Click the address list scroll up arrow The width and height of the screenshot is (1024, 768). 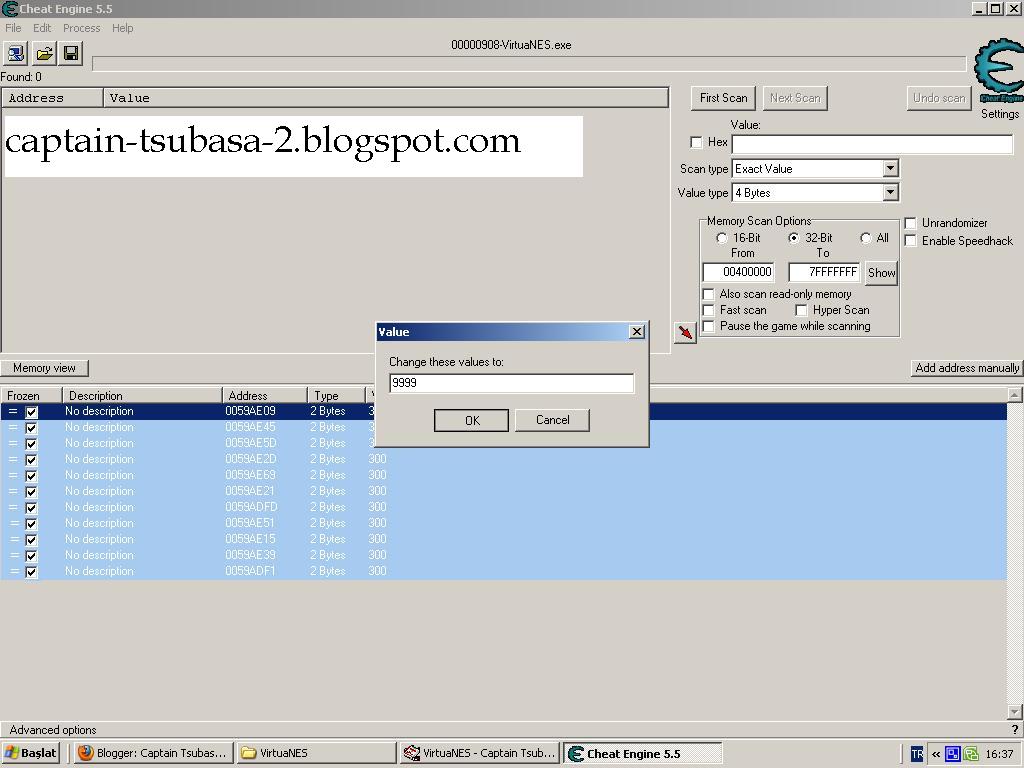[1014, 394]
